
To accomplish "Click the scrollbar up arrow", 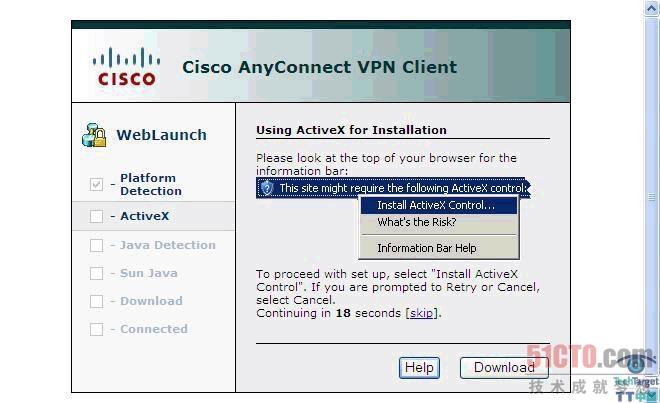I will tap(652, 8).
